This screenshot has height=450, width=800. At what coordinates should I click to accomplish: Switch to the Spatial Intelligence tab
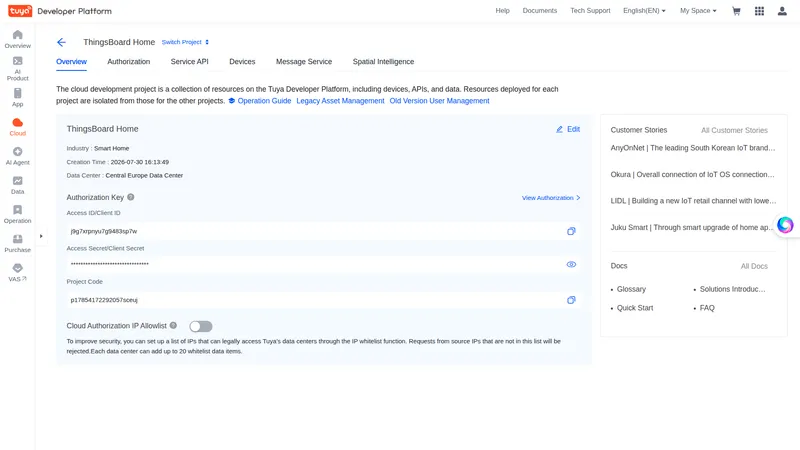[383, 62]
